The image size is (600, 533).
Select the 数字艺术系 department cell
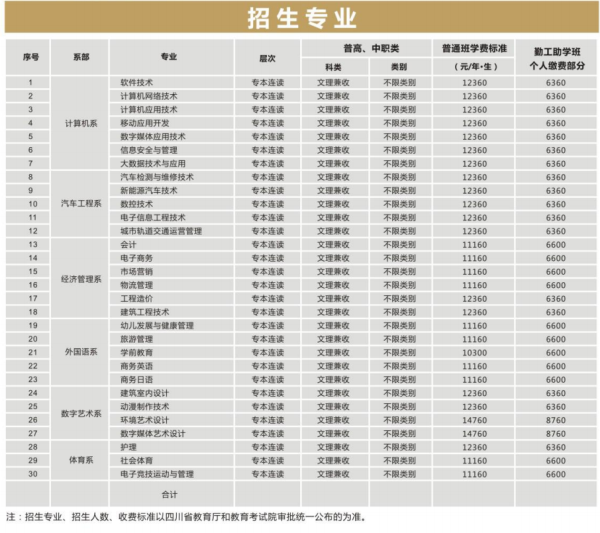coord(80,413)
